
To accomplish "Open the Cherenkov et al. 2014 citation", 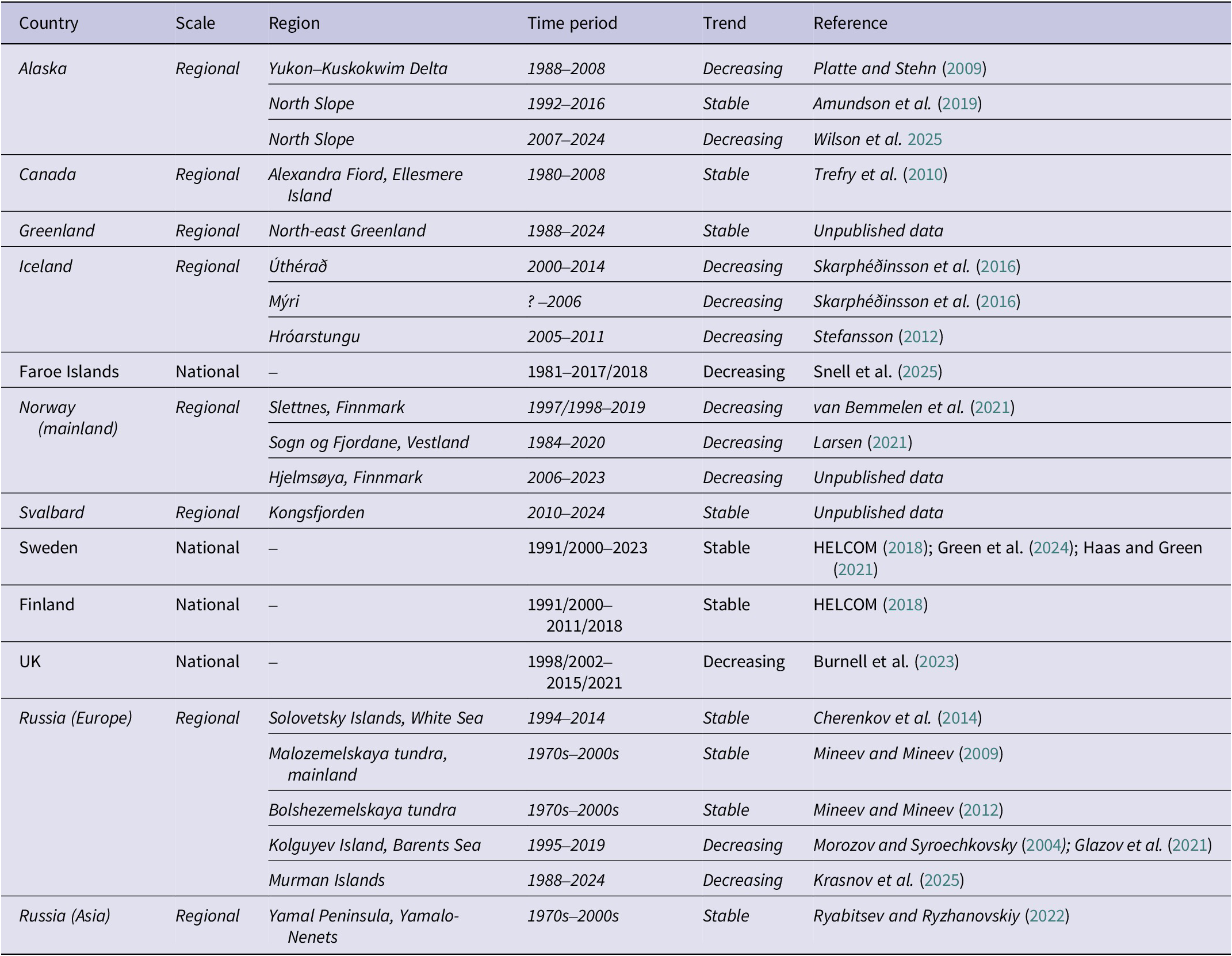I will pyautogui.click(x=959, y=718).
